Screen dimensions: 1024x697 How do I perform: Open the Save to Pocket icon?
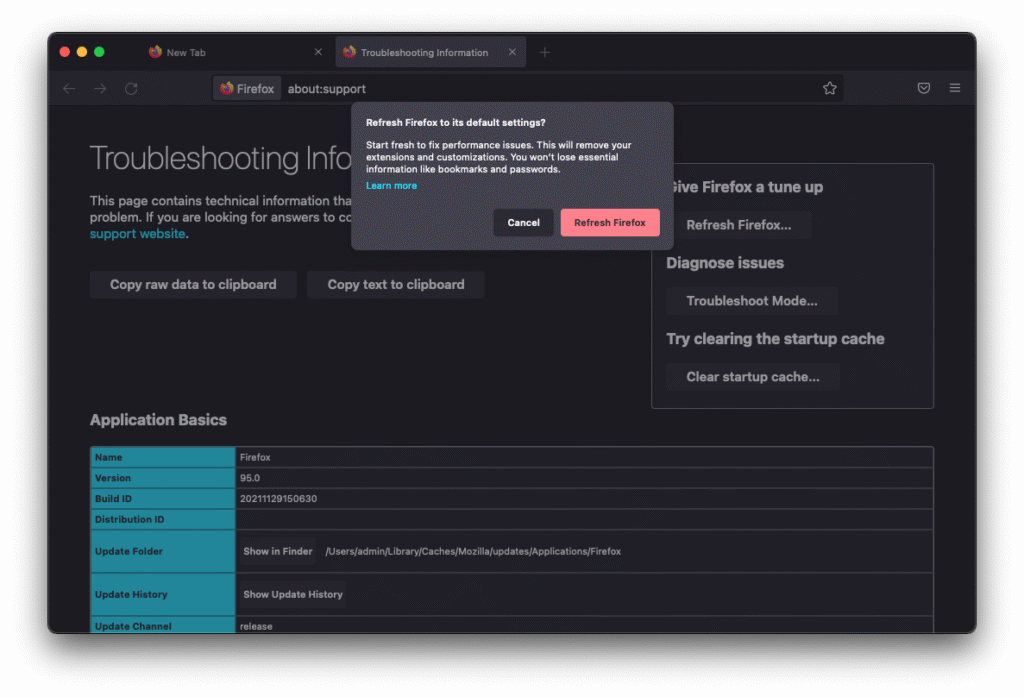924,89
